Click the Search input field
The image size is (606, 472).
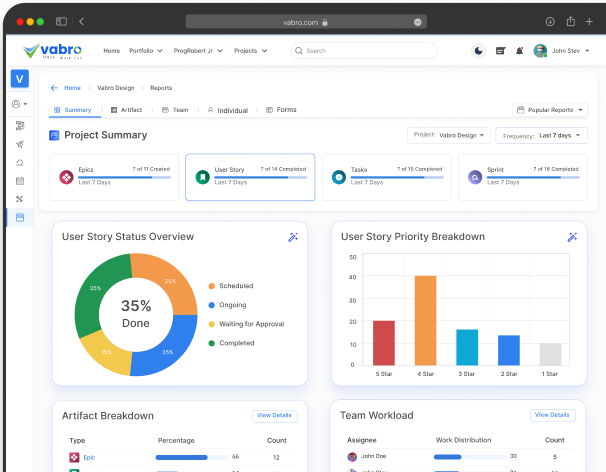click(x=364, y=50)
